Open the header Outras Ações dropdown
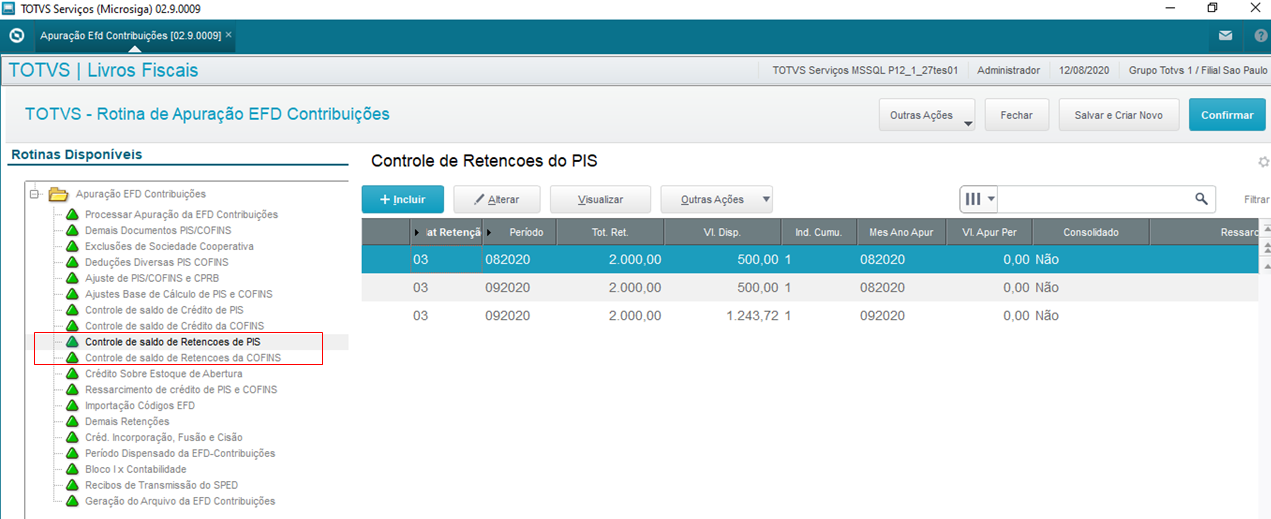The image size is (1271, 519). (927, 115)
